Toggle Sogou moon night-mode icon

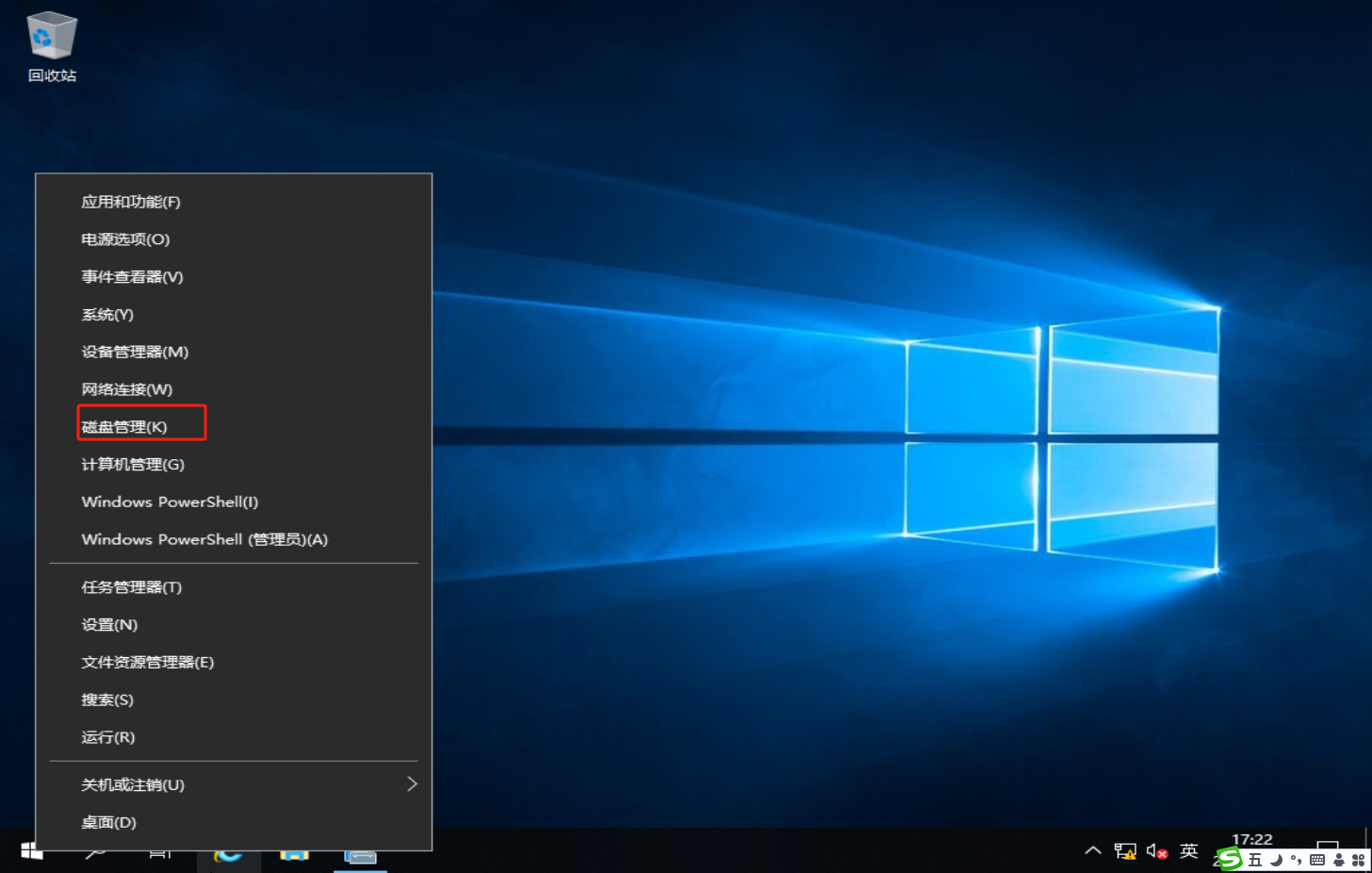coord(1276,860)
